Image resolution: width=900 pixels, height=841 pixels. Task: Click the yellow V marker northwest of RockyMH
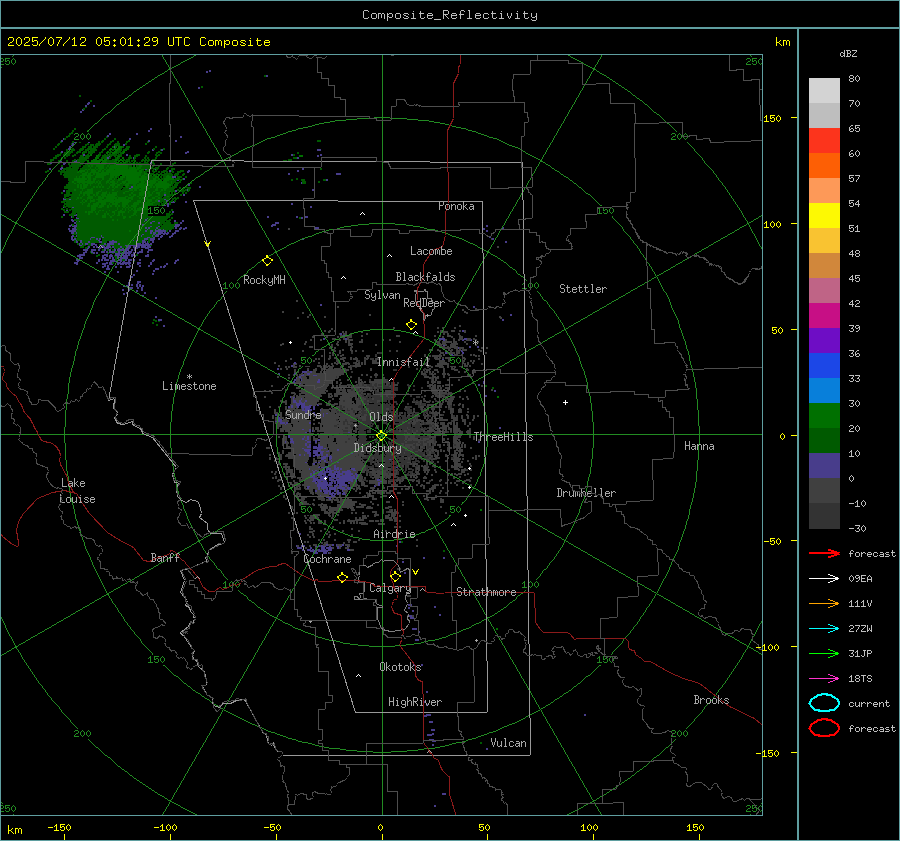click(208, 245)
